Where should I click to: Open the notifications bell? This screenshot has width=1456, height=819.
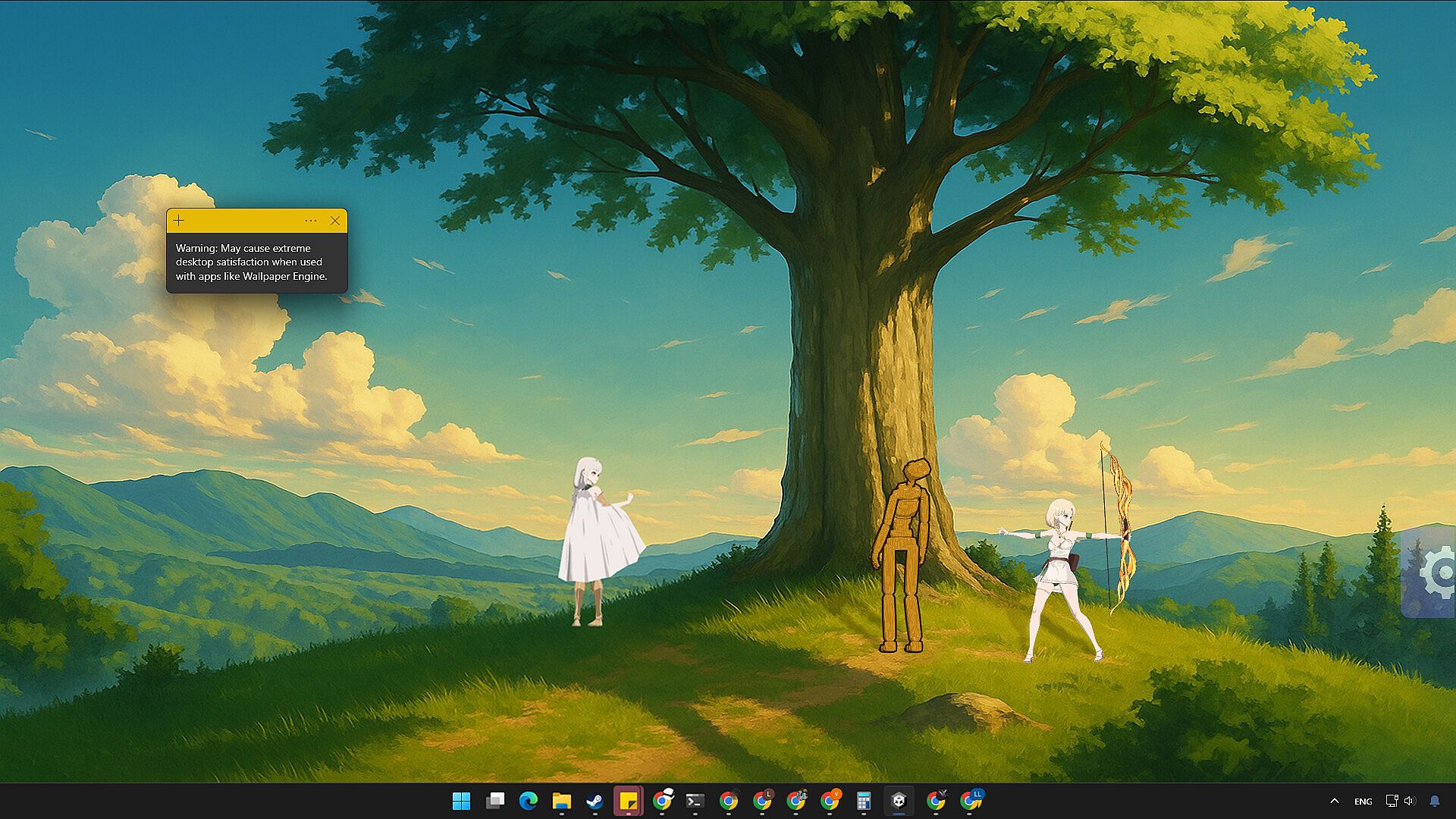(1435, 801)
